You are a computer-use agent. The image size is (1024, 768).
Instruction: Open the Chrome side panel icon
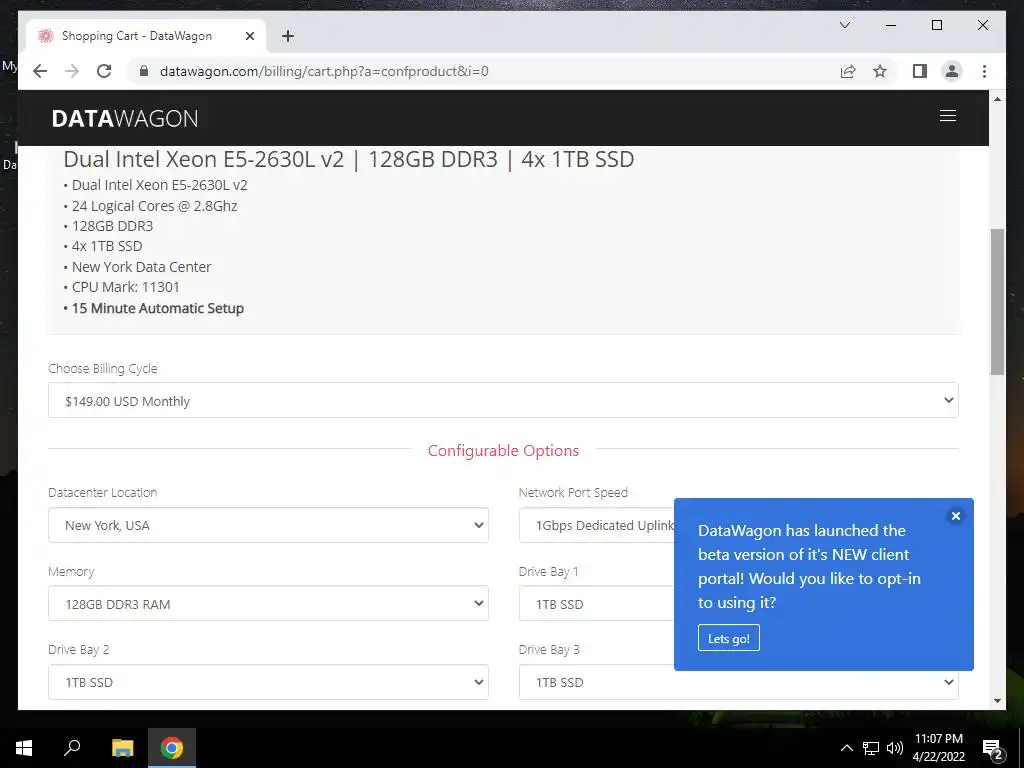pyautogui.click(x=920, y=71)
